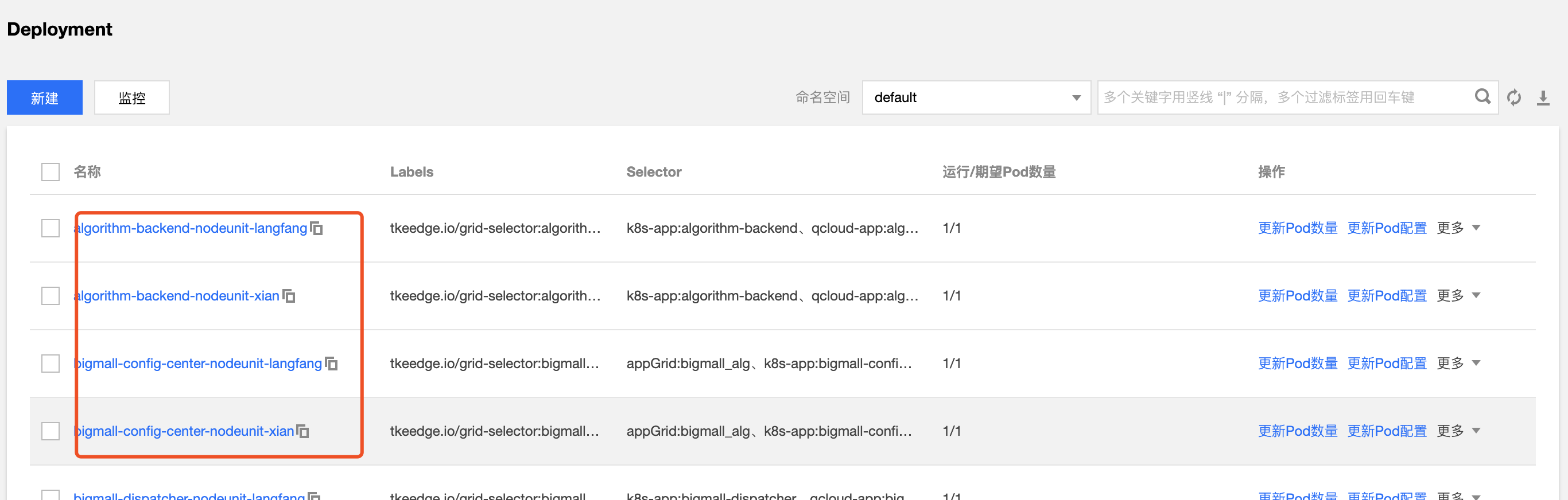The height and width of the screenshot is (500, 1568).
Task: Click 更新Pod数量 for bigmall-config-center-nodeunit-xian
Action: 1298,431
